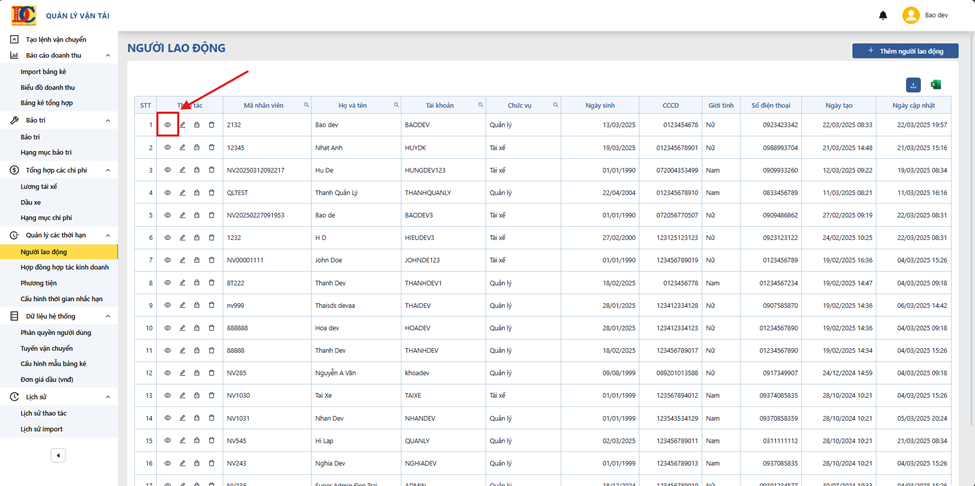View details with the eye icon for Bao dev
This screenshot has width=975, height=486.
click(167, 125)
